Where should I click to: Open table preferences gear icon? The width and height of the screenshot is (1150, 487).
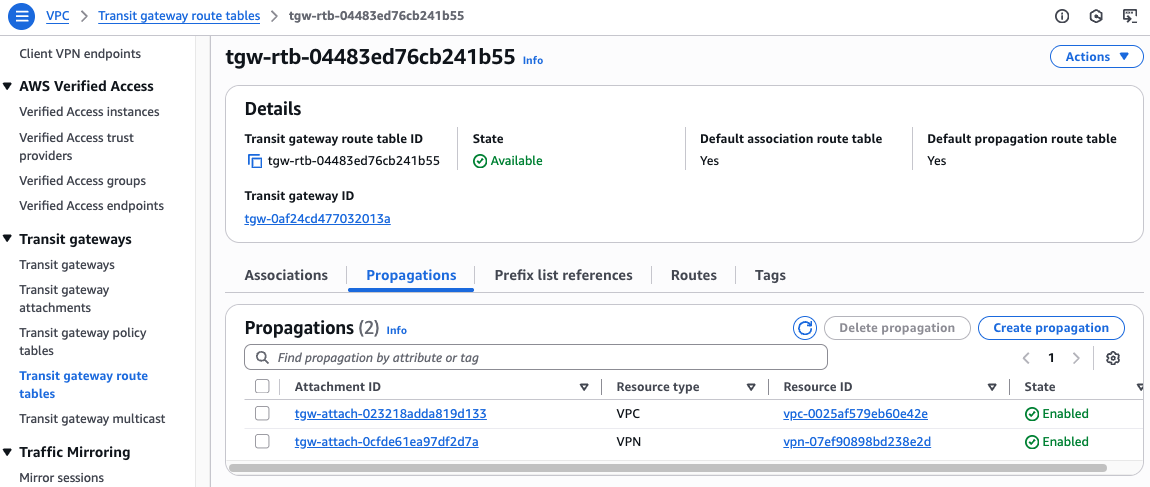1113,358
